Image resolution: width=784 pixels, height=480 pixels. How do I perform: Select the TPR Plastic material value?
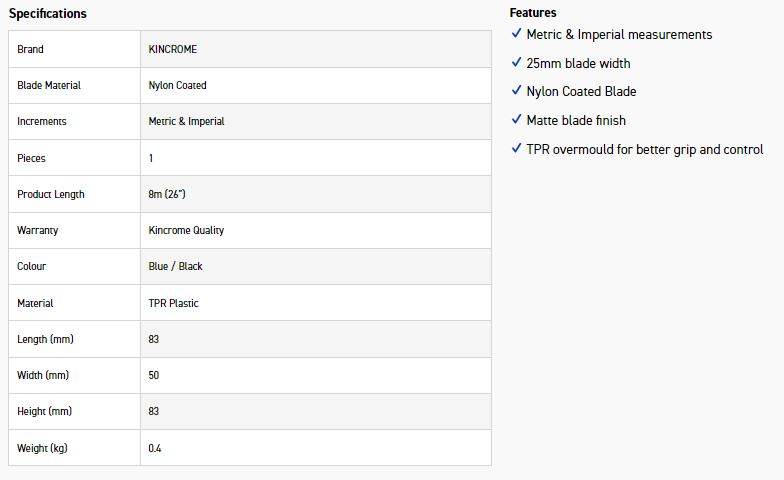click(174, 303)
